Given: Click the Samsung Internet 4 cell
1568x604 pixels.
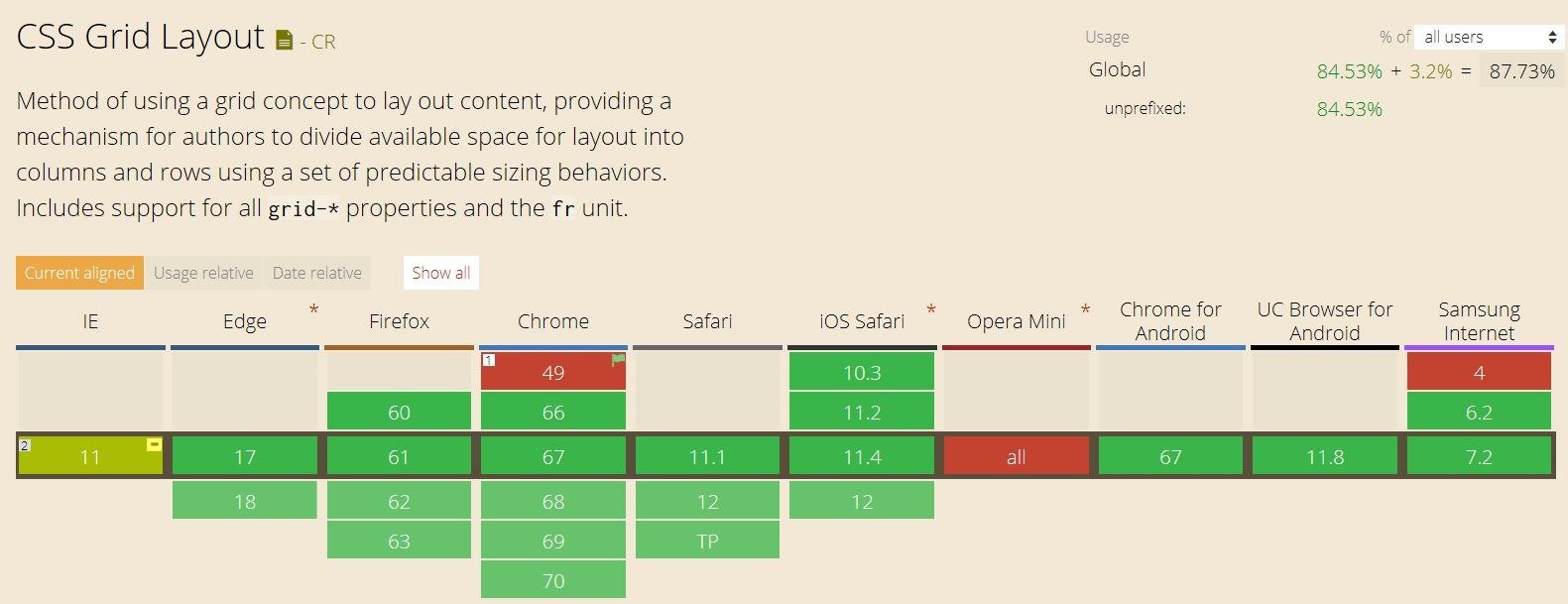Looking at the screenshot, I should (x=1479, y=373).
